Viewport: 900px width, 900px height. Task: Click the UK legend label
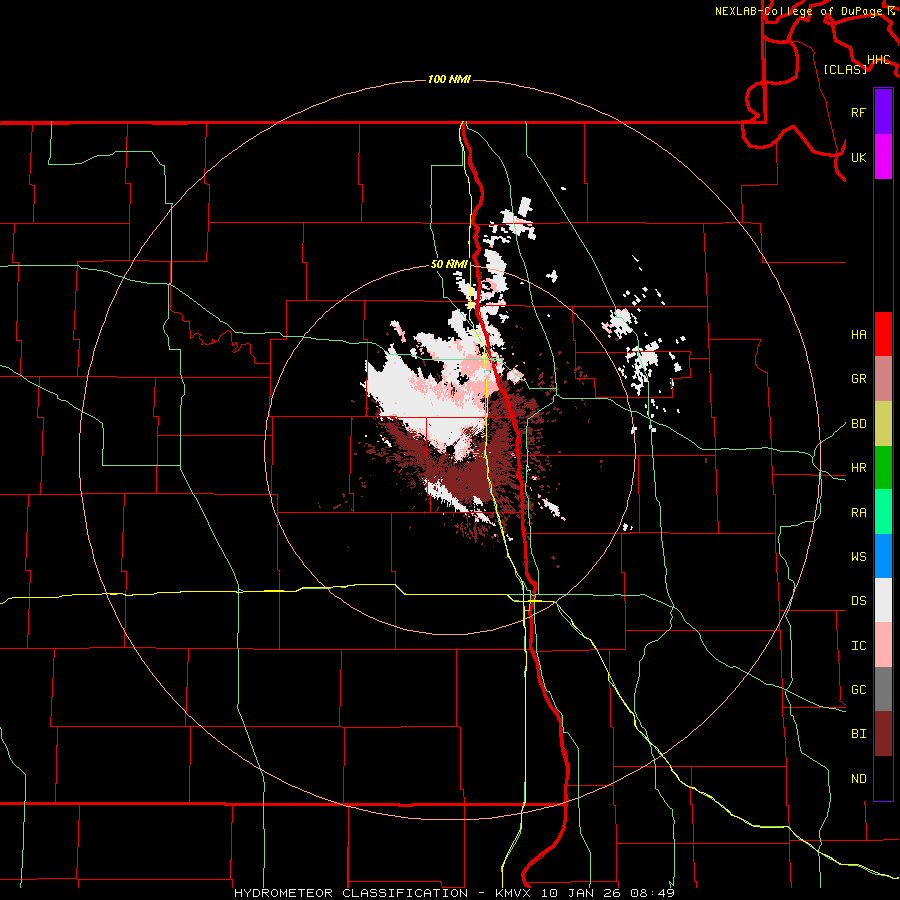(858, 157)
